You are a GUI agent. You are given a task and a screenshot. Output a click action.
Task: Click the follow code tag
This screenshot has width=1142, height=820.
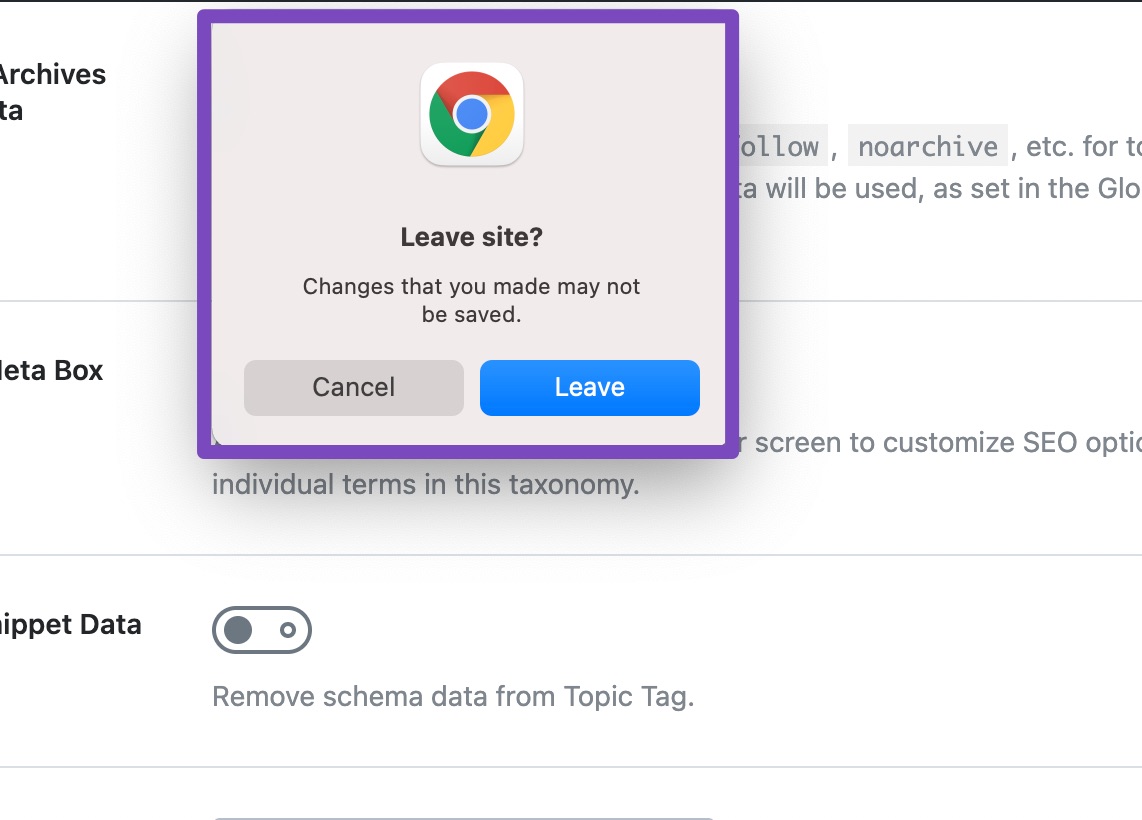(x=785, y=146)
